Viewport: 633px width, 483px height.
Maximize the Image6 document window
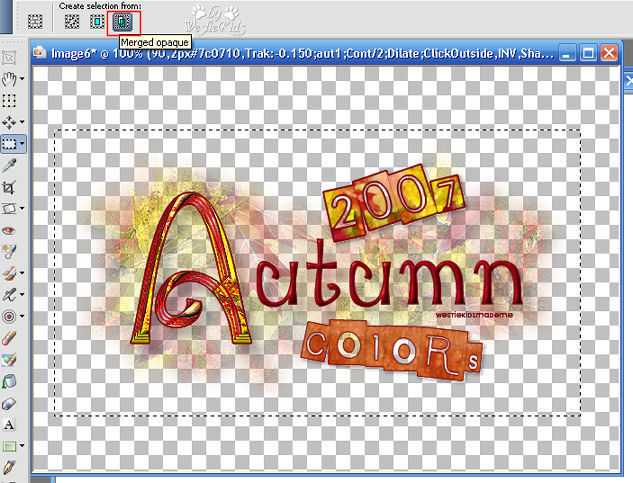click(589, 52)
